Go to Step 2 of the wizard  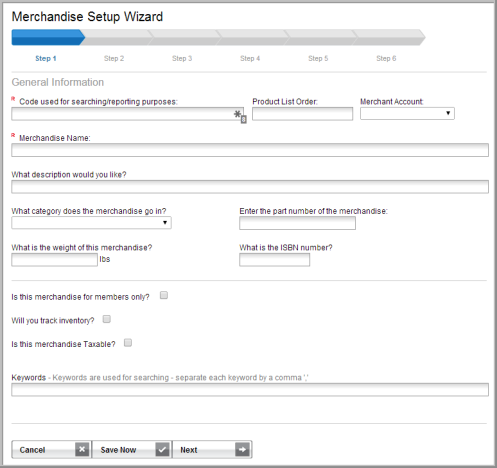[x=114, y=58]
